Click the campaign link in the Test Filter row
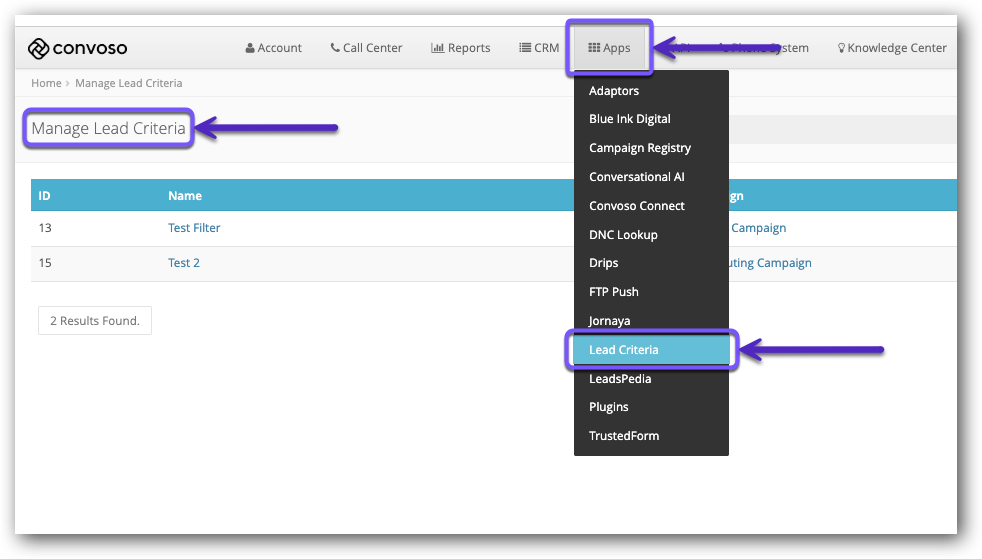982x559 pixels. [x=758, y=228]
